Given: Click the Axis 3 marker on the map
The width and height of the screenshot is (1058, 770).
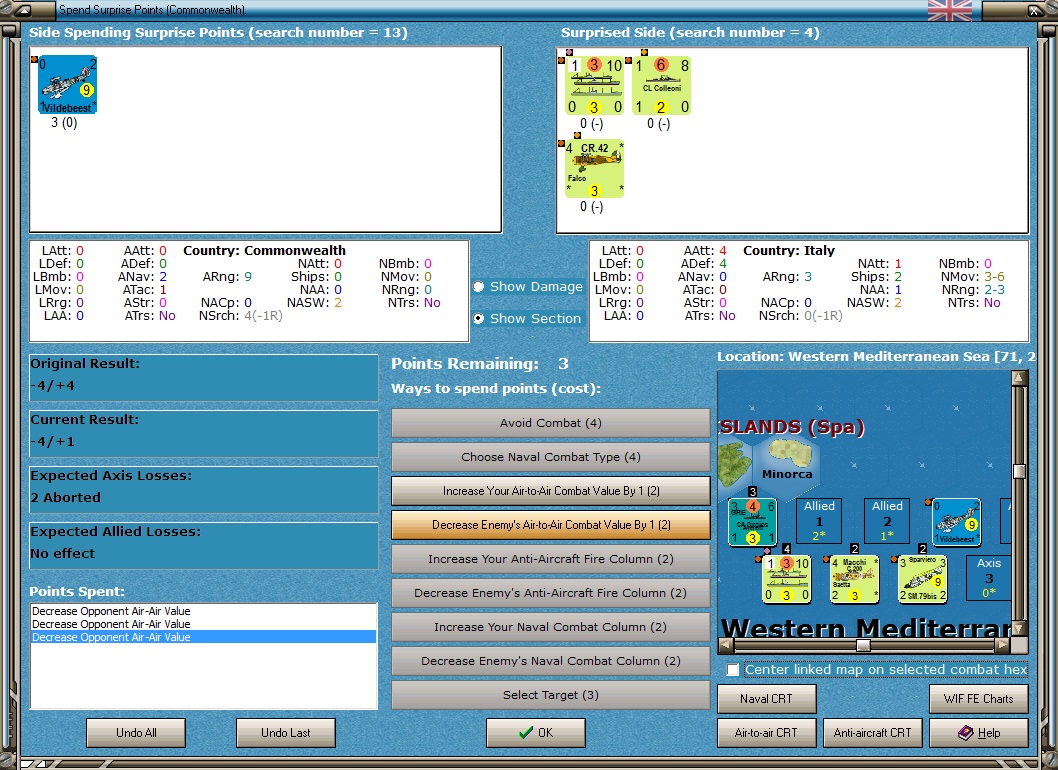Looking at the screenshot, I should 989,578.
